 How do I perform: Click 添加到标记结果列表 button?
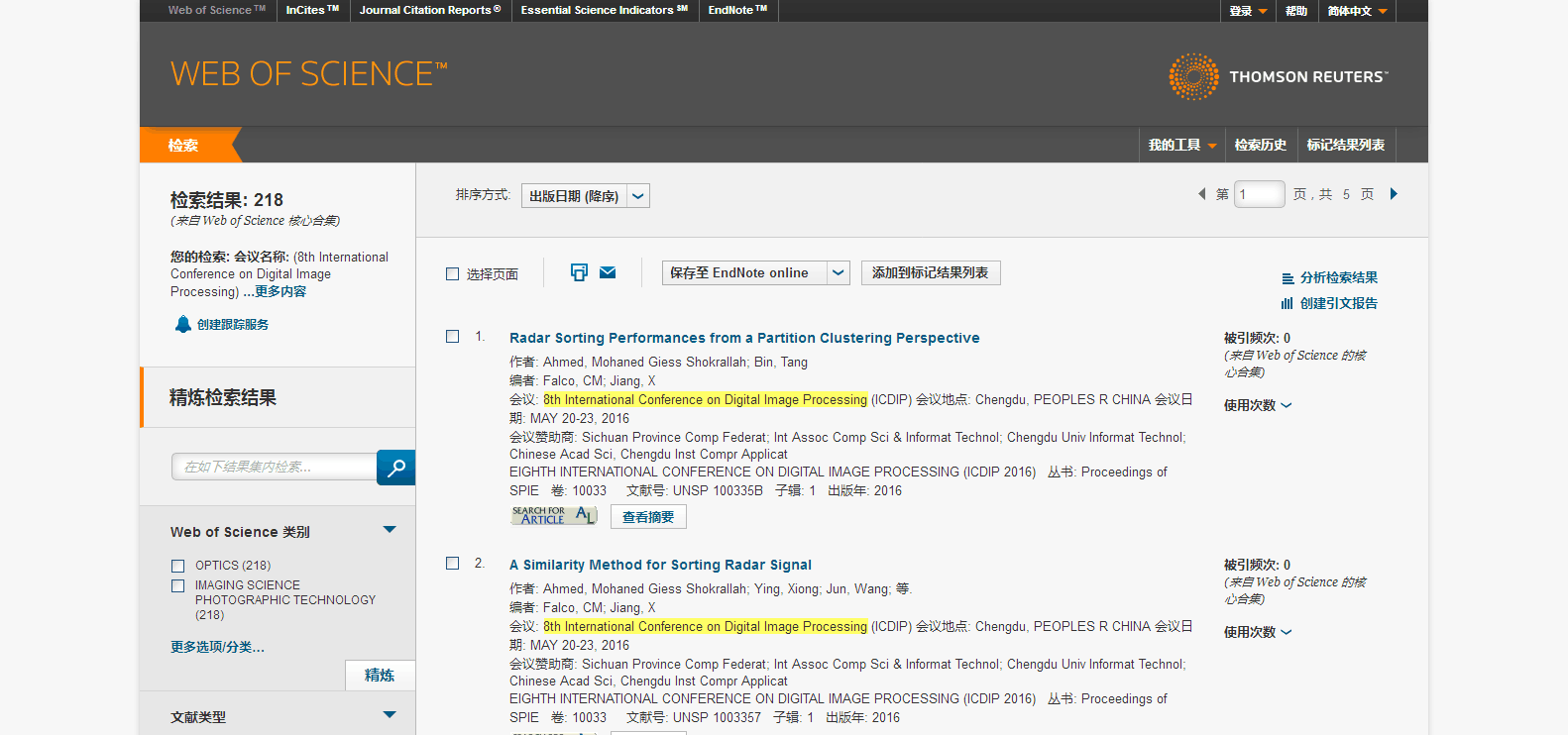(931, 272)
